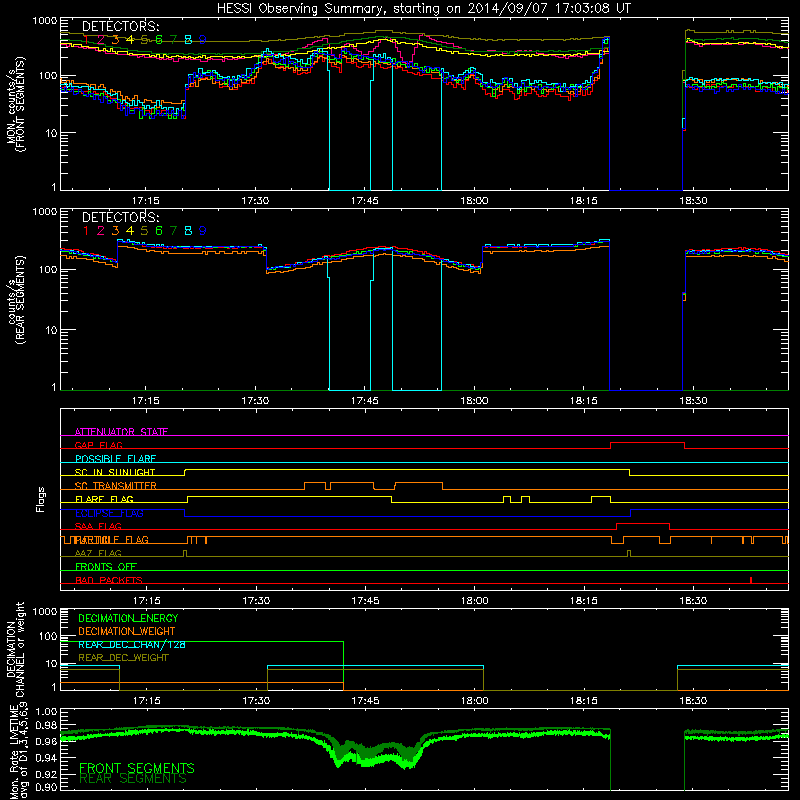Click the 'PARTICLE FLAG' label
This screenshot has height=800, width=800.
[x=112, y=540]
